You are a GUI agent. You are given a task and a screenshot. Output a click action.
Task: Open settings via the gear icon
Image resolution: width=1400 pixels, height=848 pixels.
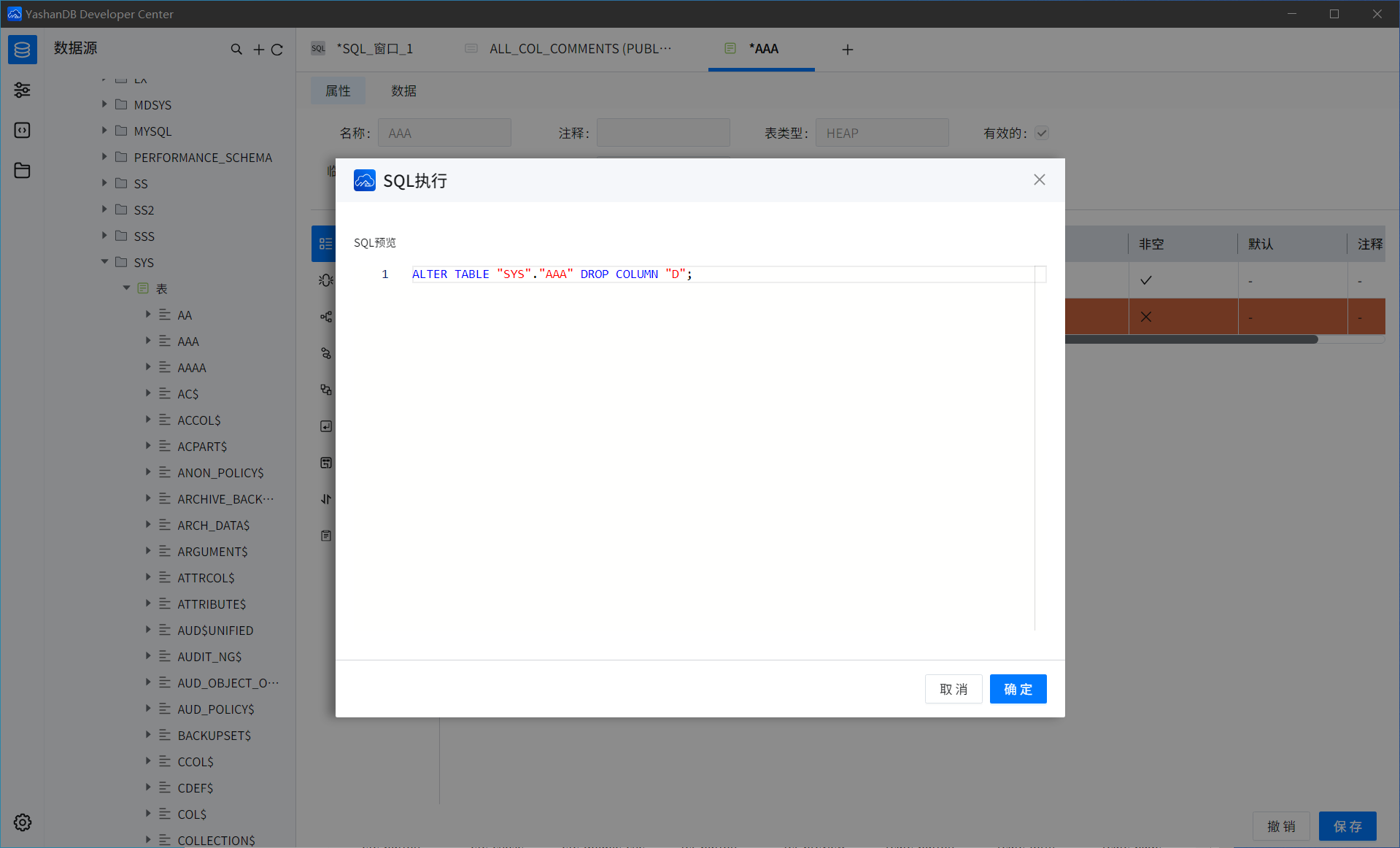[x=22, y=822]
